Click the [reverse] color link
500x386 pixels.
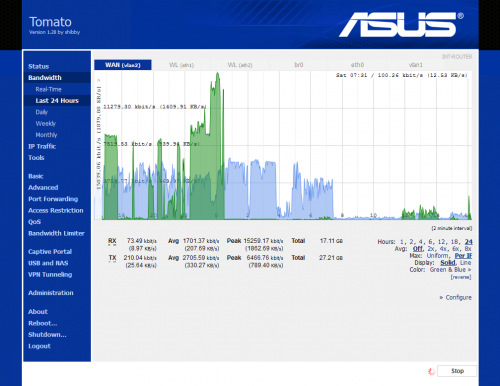tap(461, 277)
